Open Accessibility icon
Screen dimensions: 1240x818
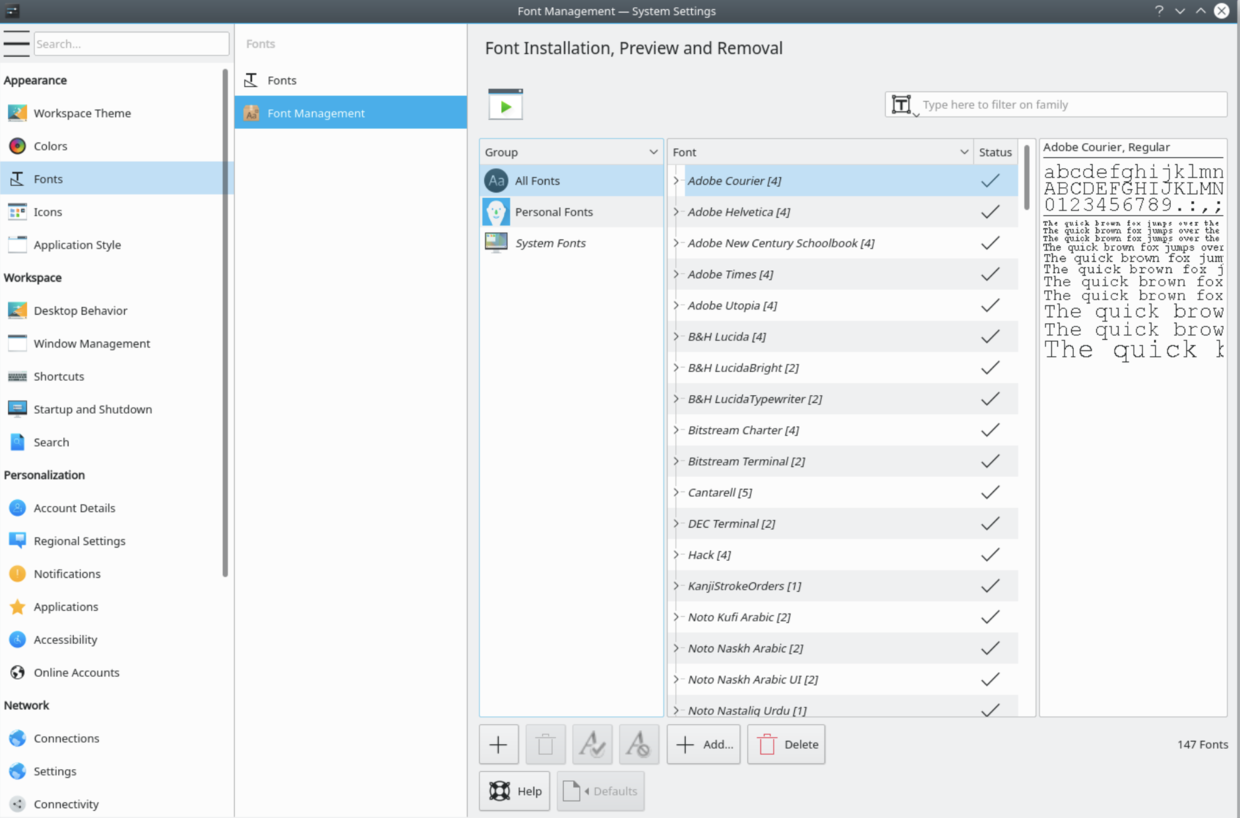point(17,640)
